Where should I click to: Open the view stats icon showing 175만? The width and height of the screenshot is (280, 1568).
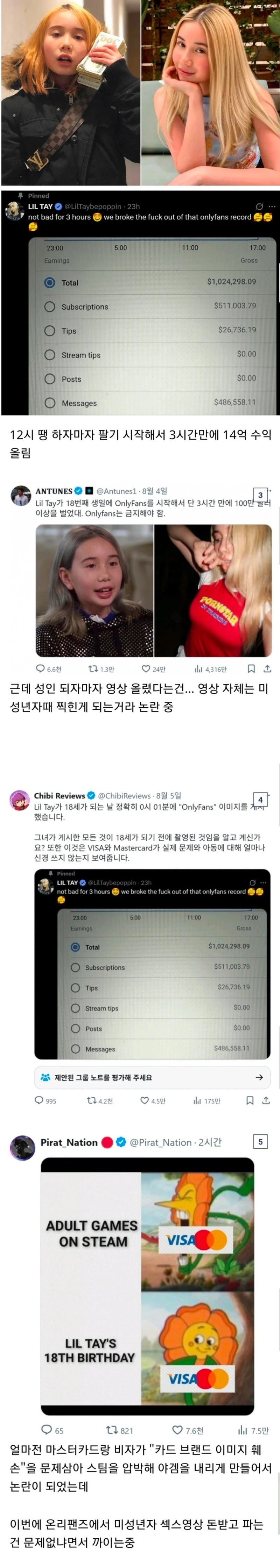pos(197,1100)
